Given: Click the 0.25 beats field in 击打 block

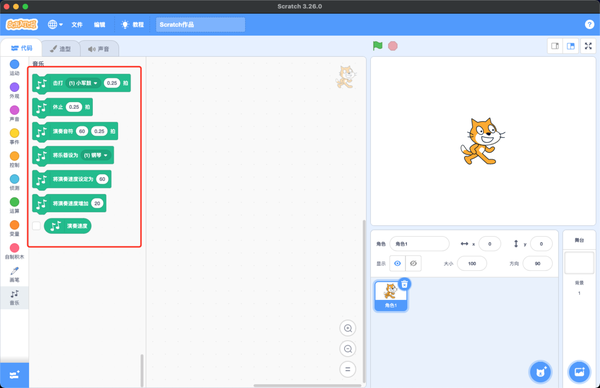Looking at the screenshot, I should pos(112,83).
